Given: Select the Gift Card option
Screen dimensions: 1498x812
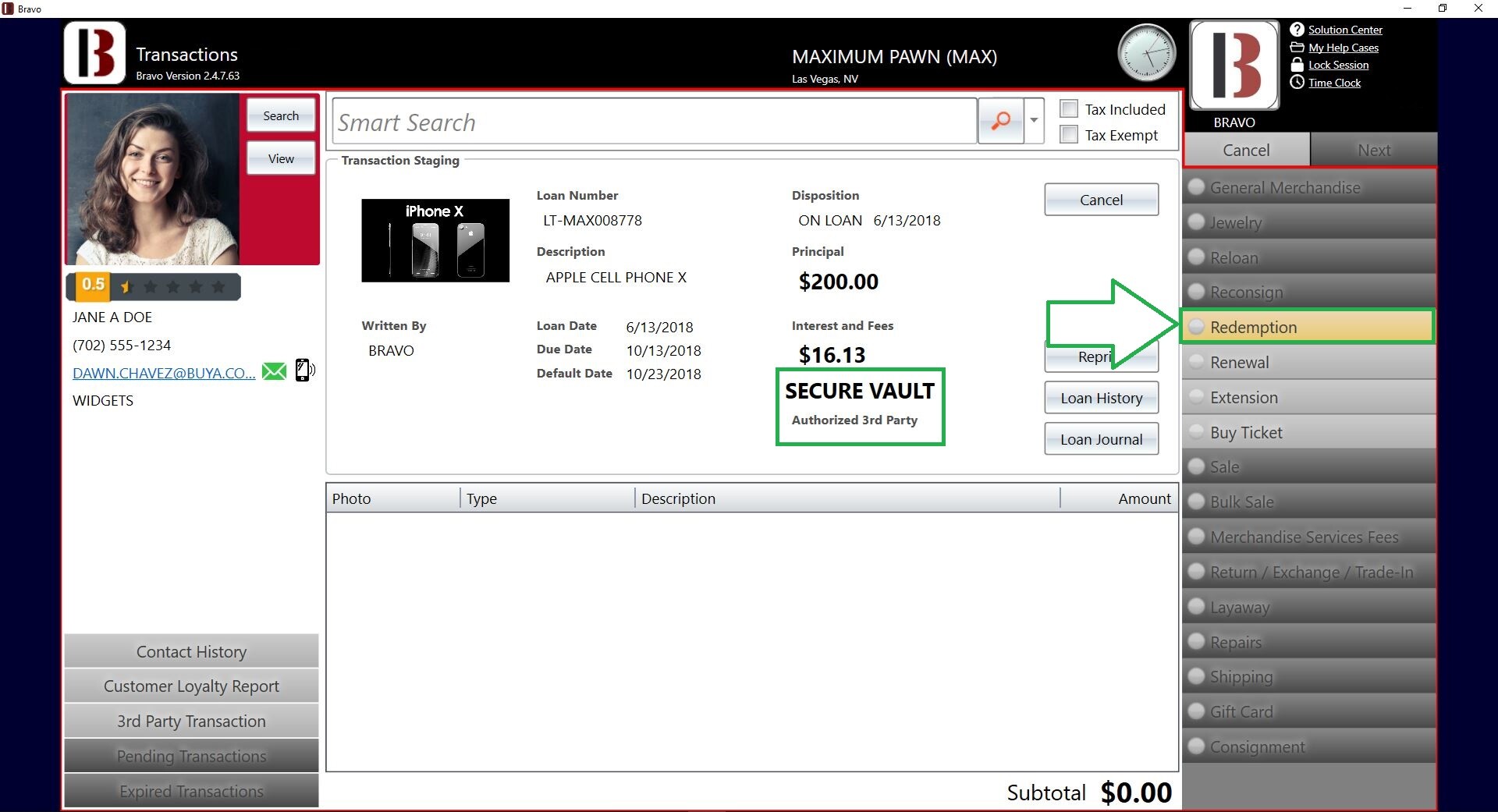Looking at the screenshot, I should coord(1309,711).
